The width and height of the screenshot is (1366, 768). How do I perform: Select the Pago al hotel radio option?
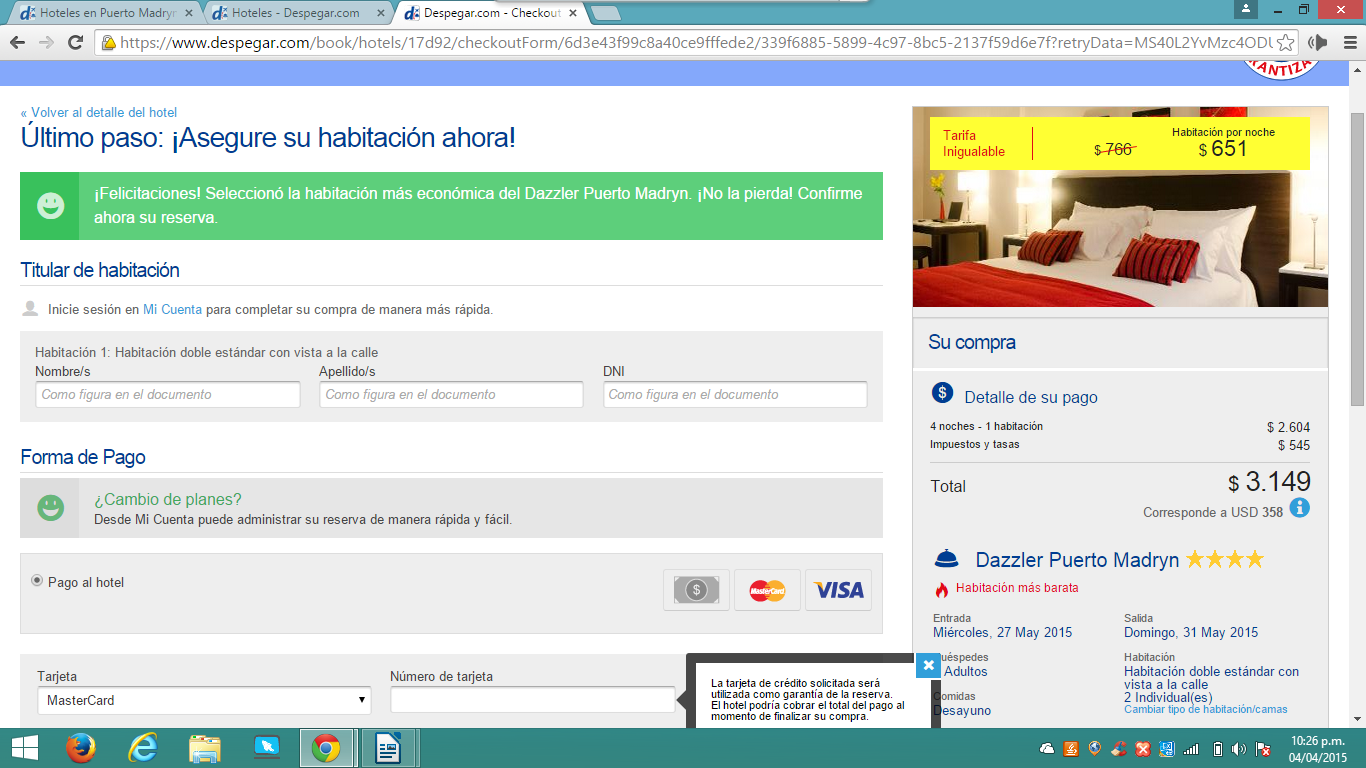(x=38, y=581)
